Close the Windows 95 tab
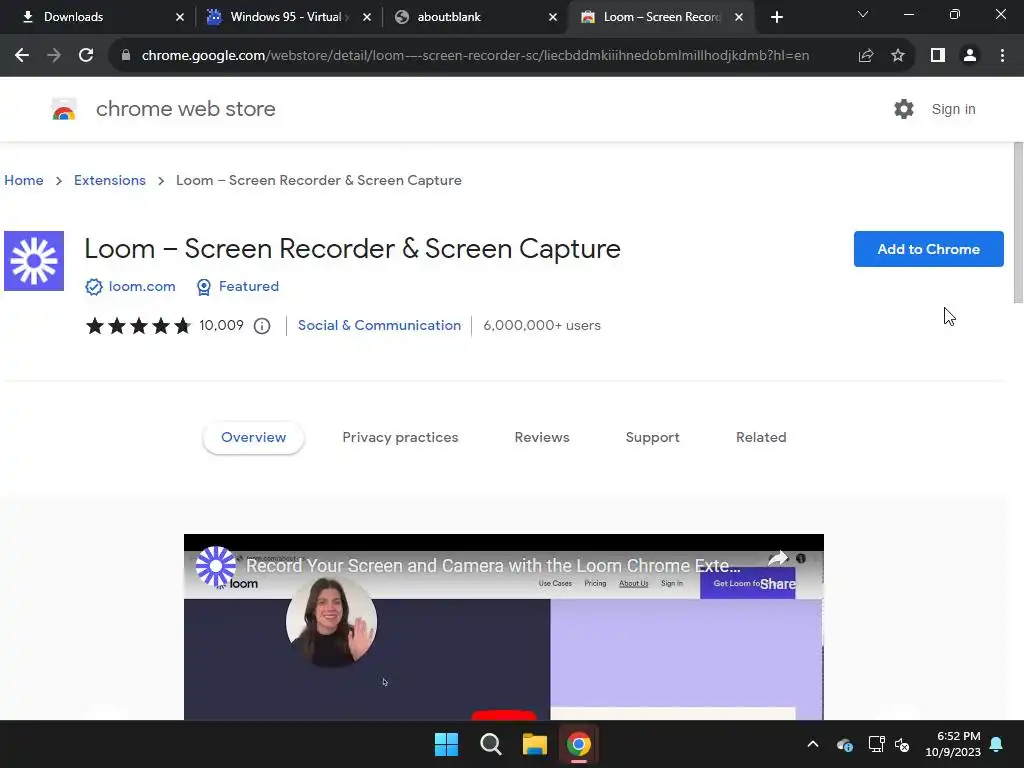This screenshot has width=1024, height=768. (367, 17)
